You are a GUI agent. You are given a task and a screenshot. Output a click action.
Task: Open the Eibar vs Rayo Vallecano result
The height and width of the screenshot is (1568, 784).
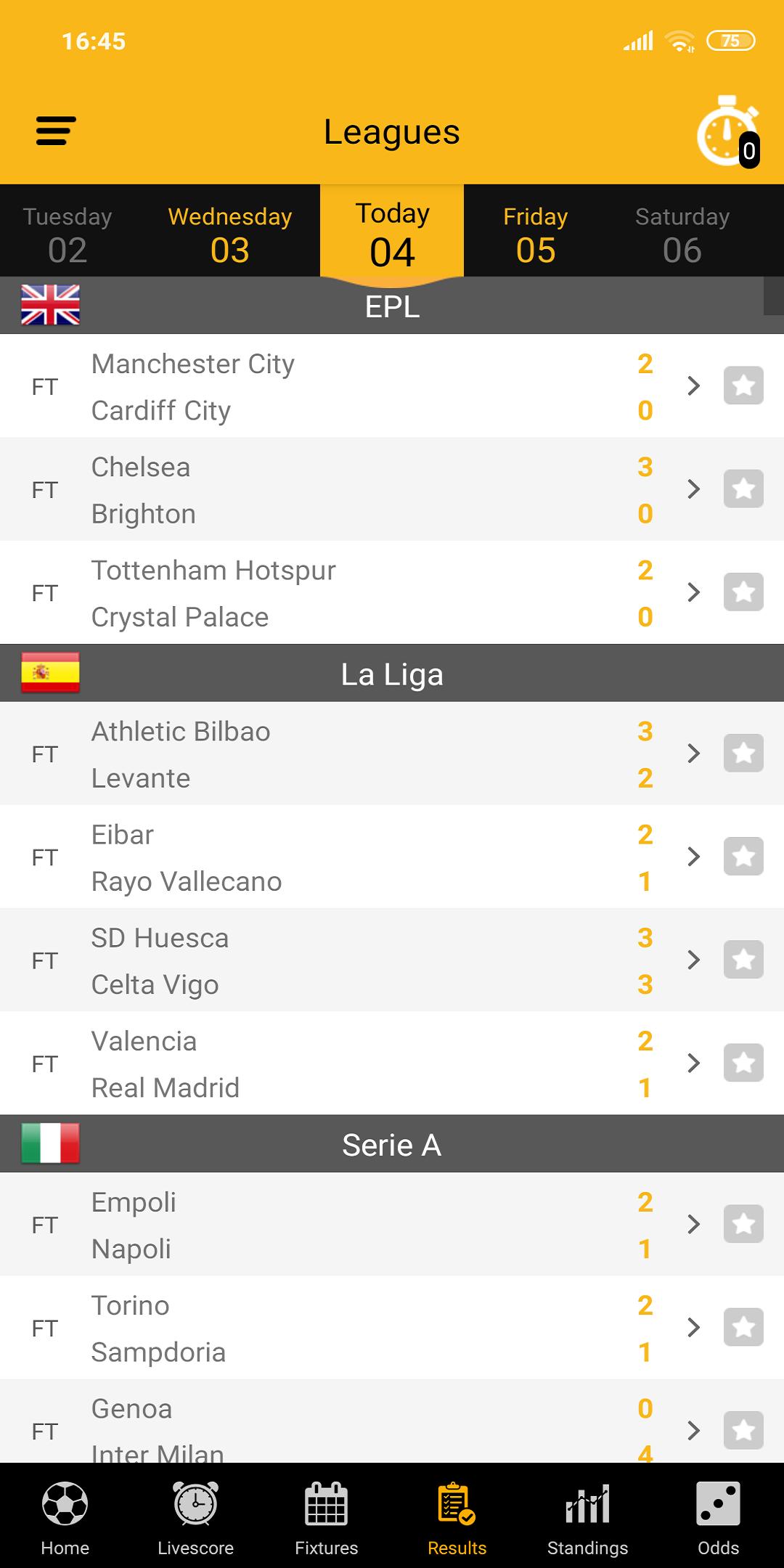[x=363, y=857]
